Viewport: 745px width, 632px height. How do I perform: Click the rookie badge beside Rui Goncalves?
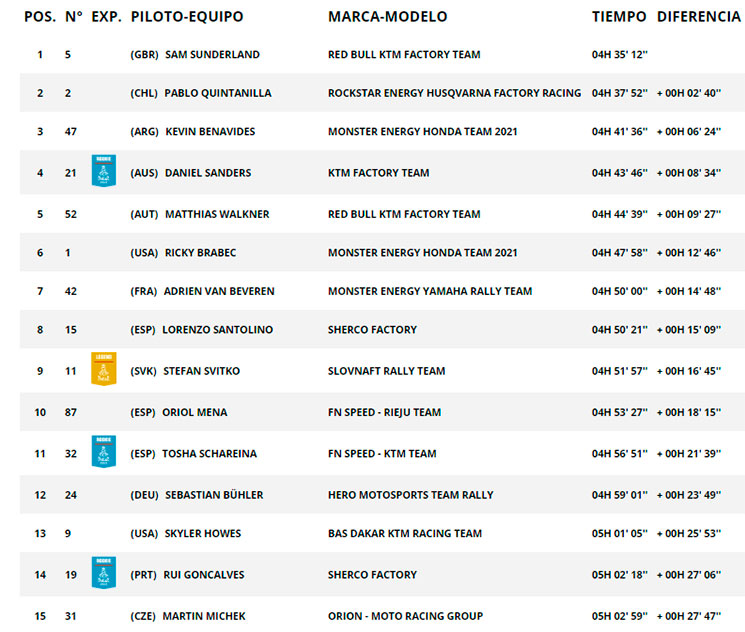pos(104,573)
